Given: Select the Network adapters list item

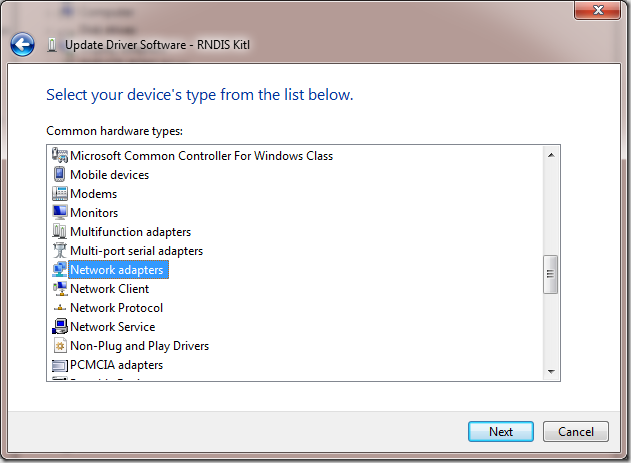Looking at the screenshot, I should point(116,270).
